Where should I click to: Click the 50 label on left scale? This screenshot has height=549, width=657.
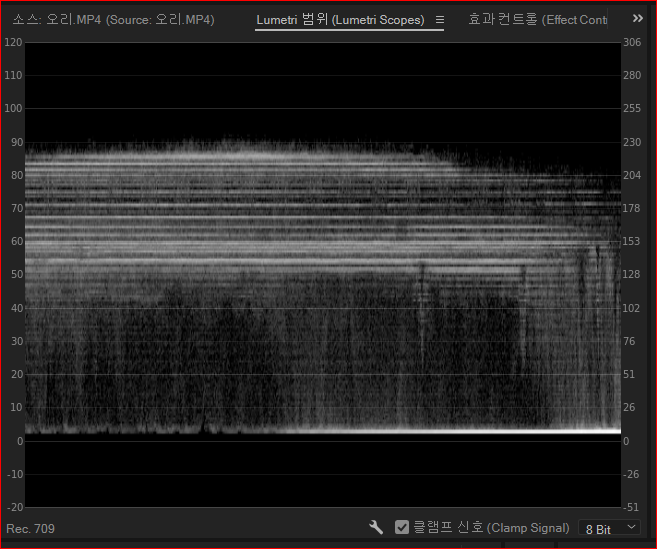coord(17,274)
